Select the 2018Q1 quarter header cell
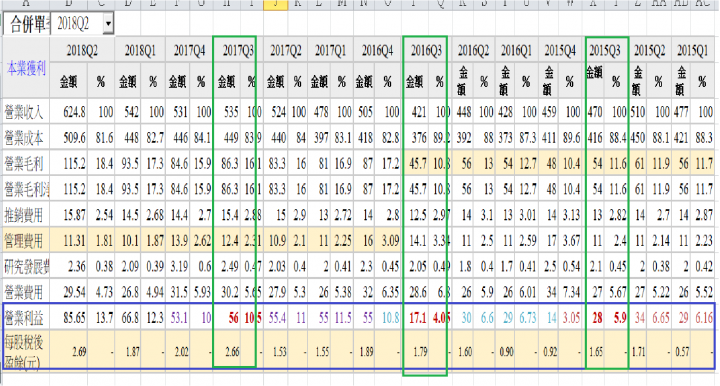Image resolution: width=720 pixels, height=386 pixels. (x=141, y=50)
